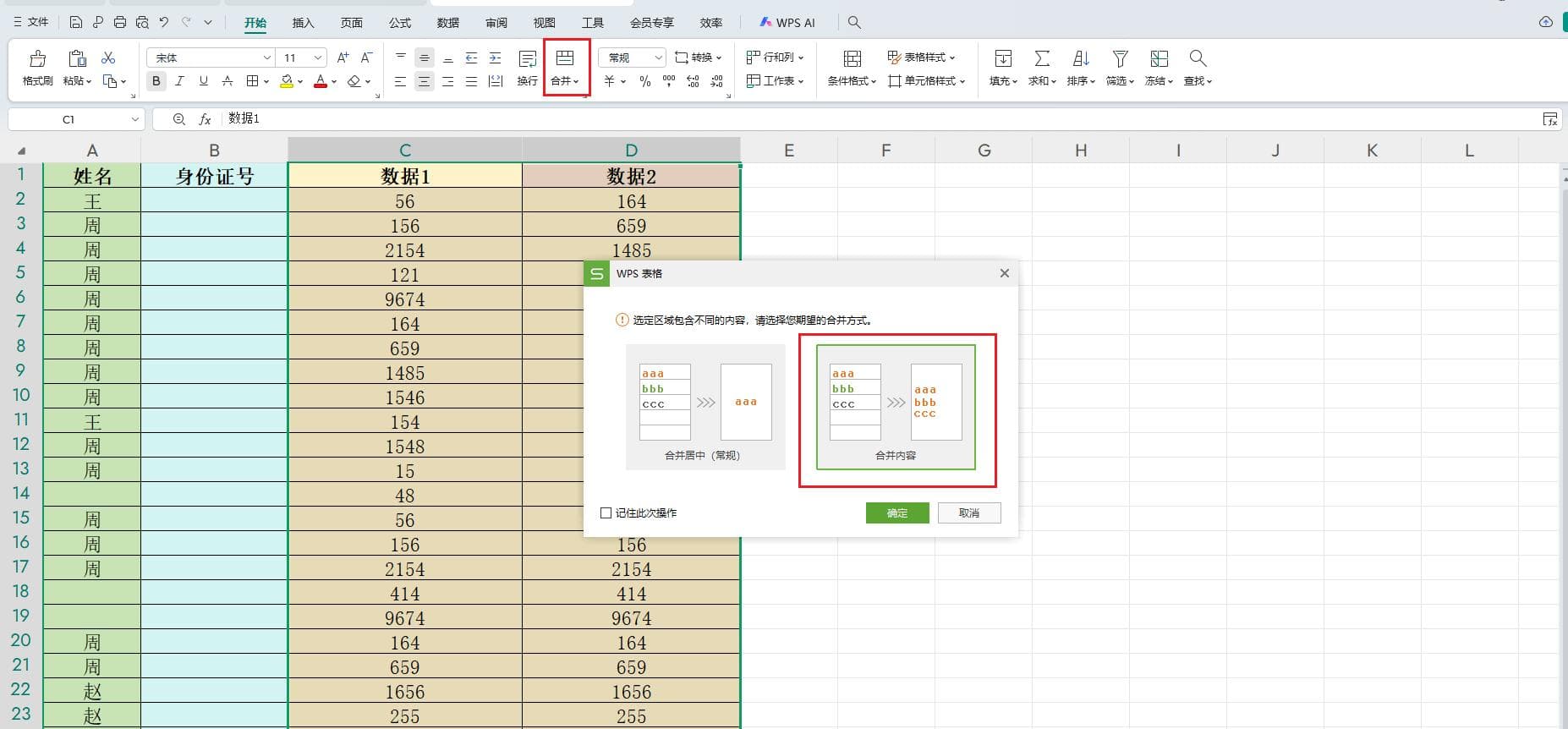
Task: Toggle Underline formatting
Action: pyautogui.click(x=203, y=81)
